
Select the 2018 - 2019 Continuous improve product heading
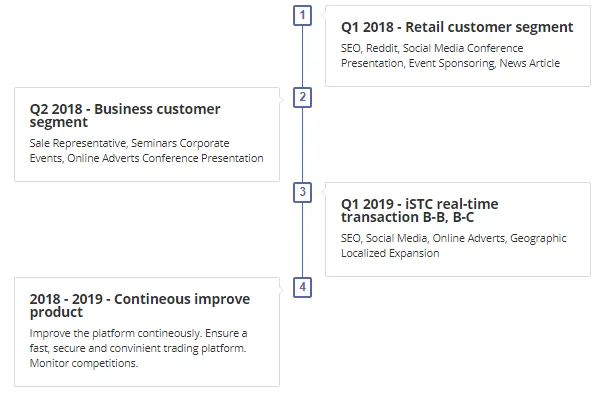pos(140,305)
